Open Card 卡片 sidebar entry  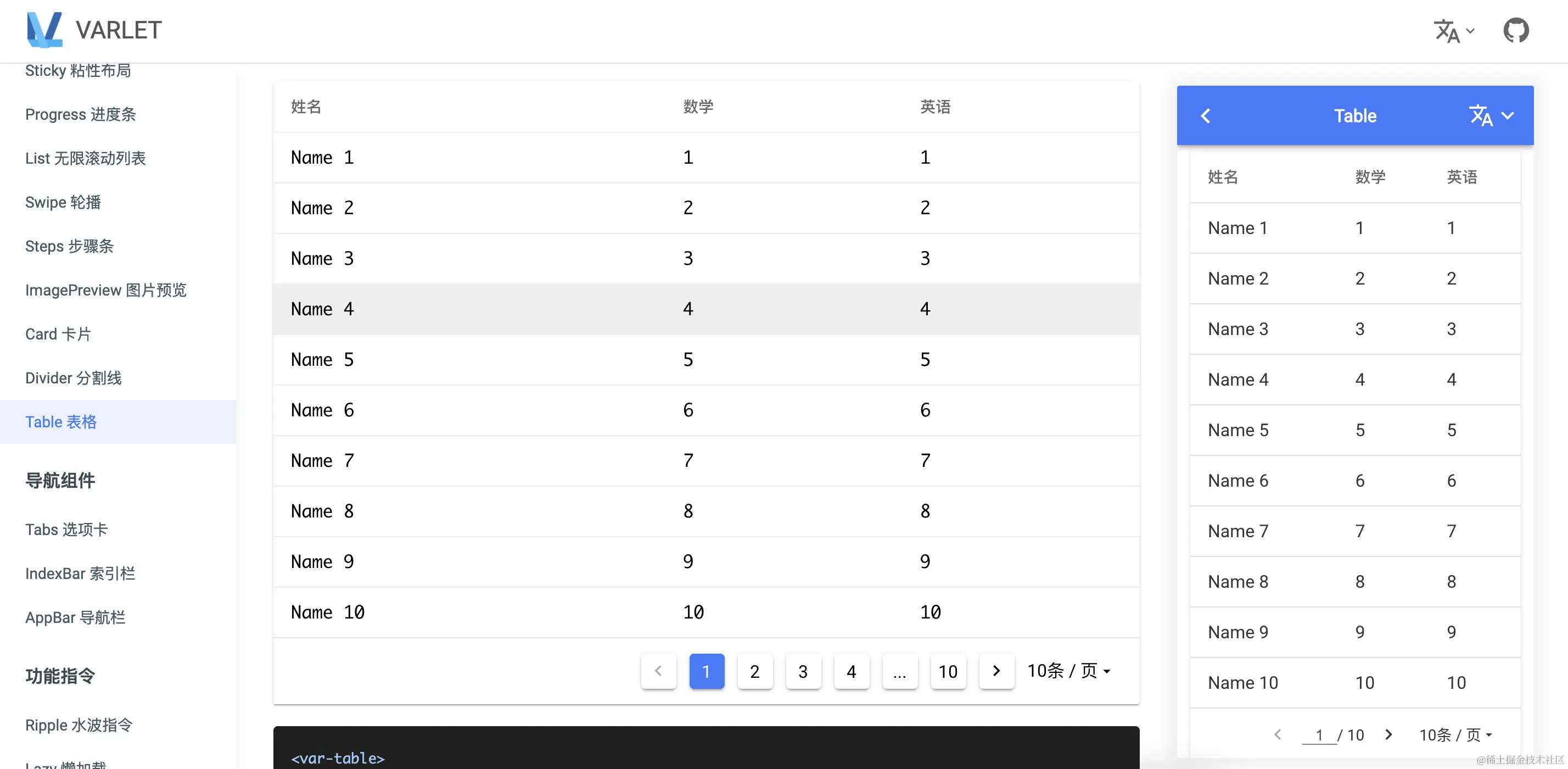coord(58,335)
